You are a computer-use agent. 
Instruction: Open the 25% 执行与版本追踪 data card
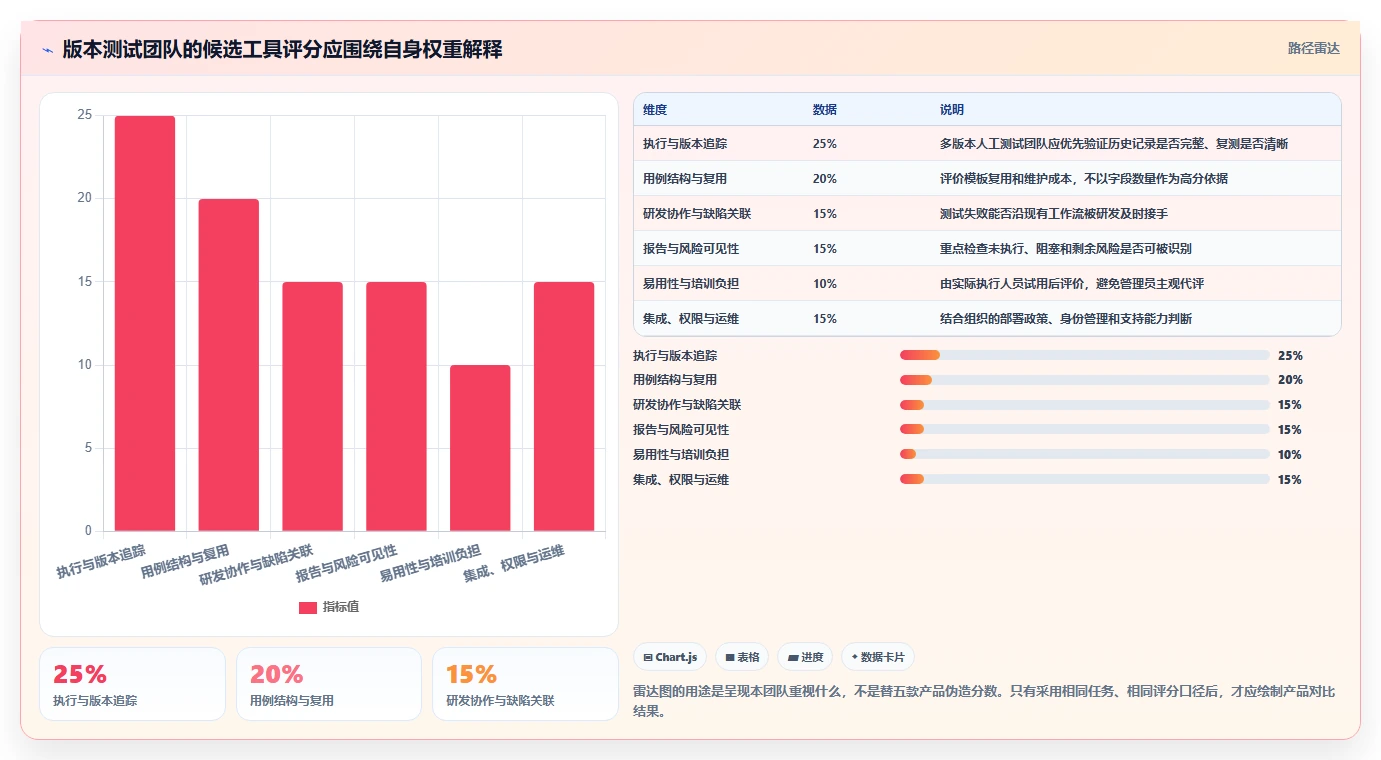pyautogui.click(x=132, y=684)
